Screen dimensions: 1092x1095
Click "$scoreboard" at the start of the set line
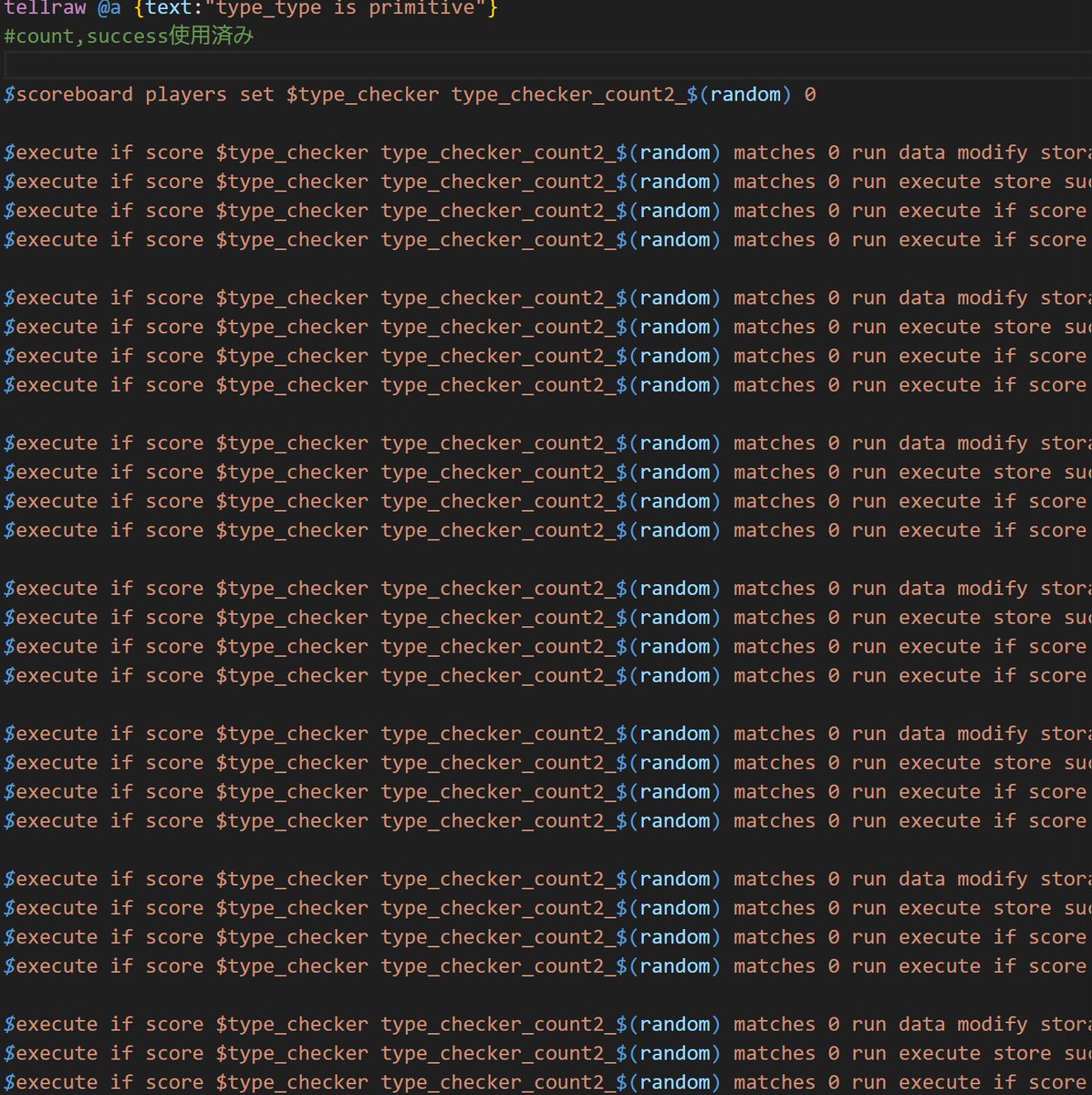coord(68,94)
